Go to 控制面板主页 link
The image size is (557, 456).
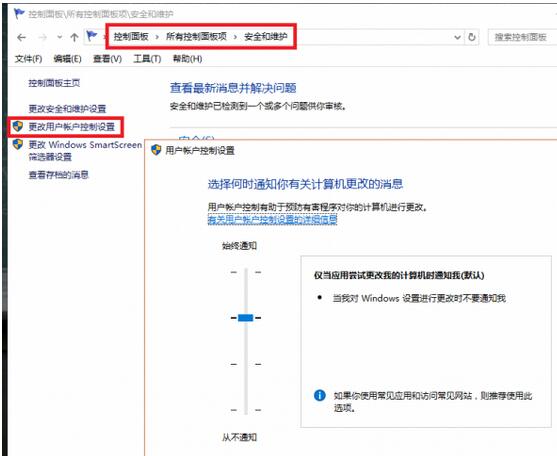pos(54,83)
